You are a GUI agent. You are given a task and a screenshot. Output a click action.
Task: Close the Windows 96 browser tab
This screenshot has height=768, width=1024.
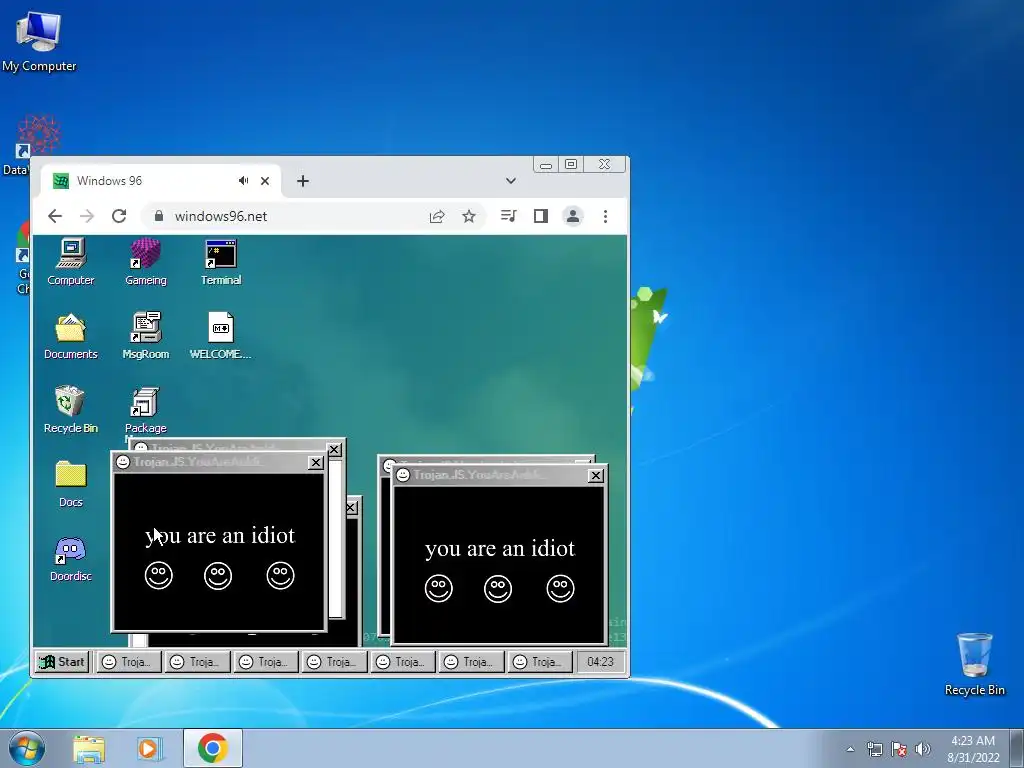(264, 181)
